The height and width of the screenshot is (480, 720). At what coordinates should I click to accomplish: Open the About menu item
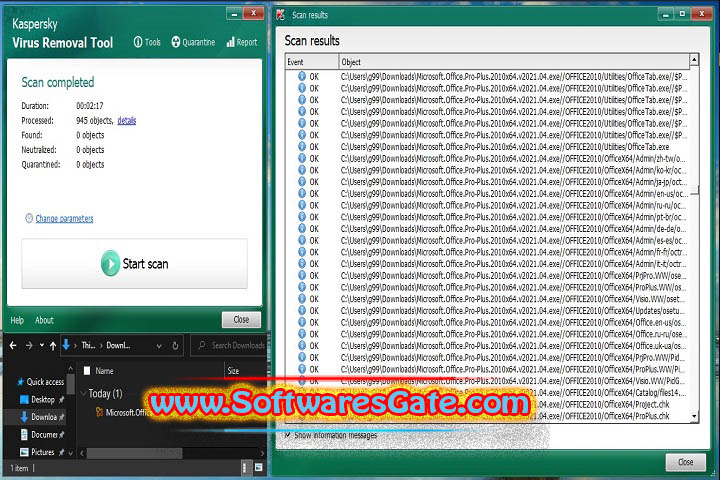click(x=45, y=320)
